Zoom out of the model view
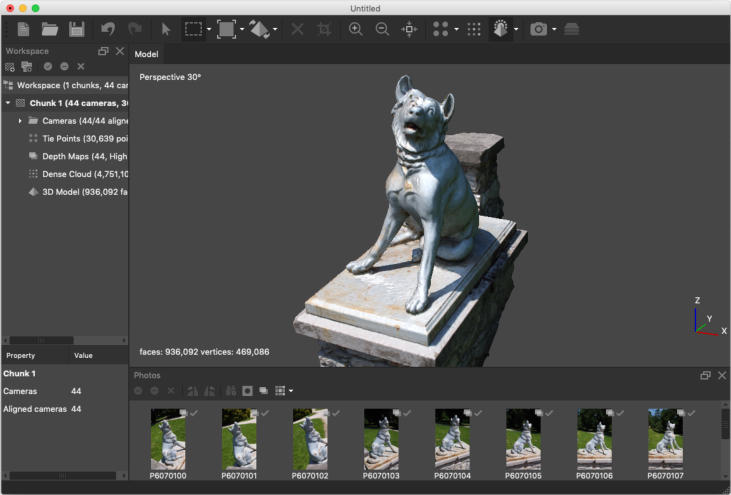 (382, 29)
